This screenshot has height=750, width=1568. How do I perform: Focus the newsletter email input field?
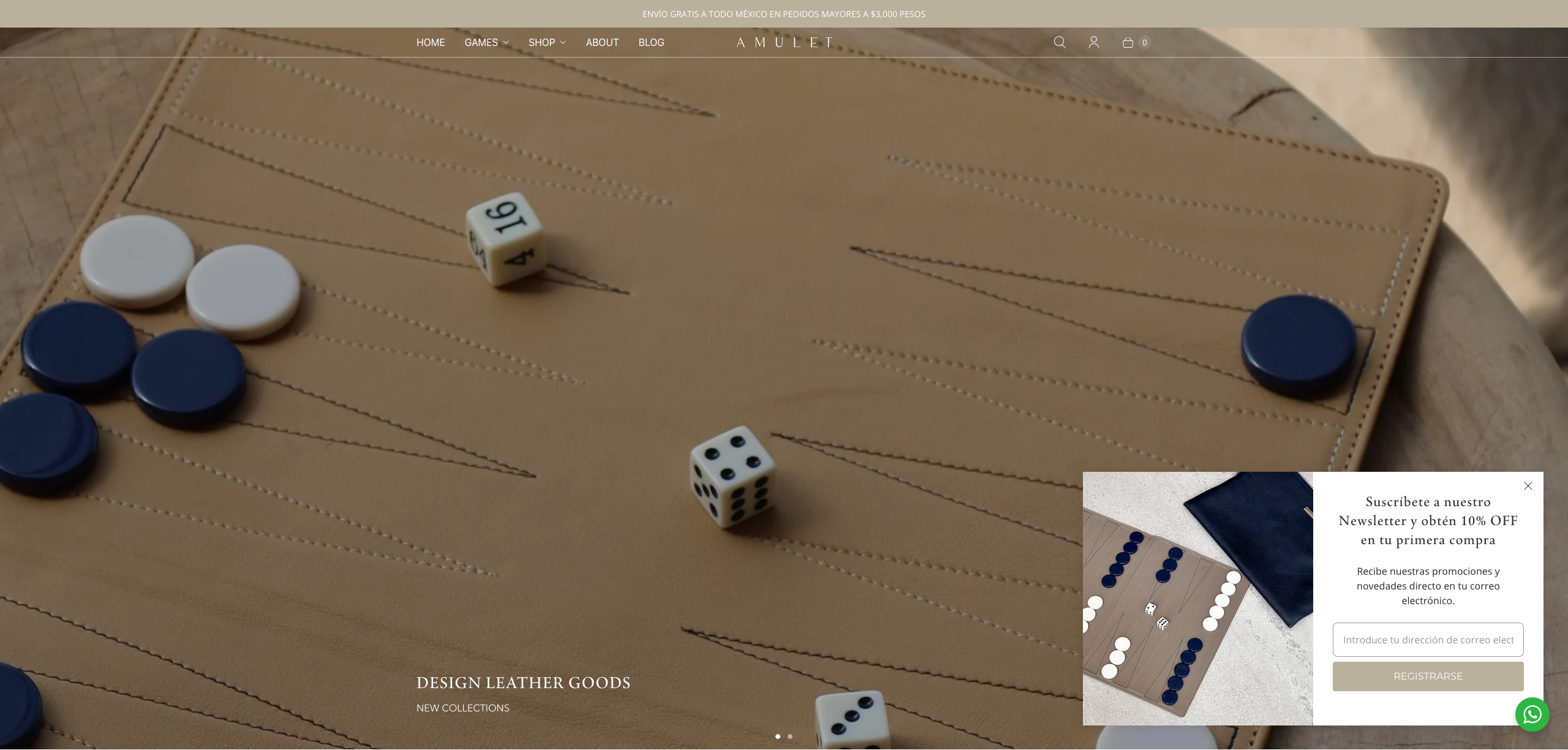tap(1428, 640)
